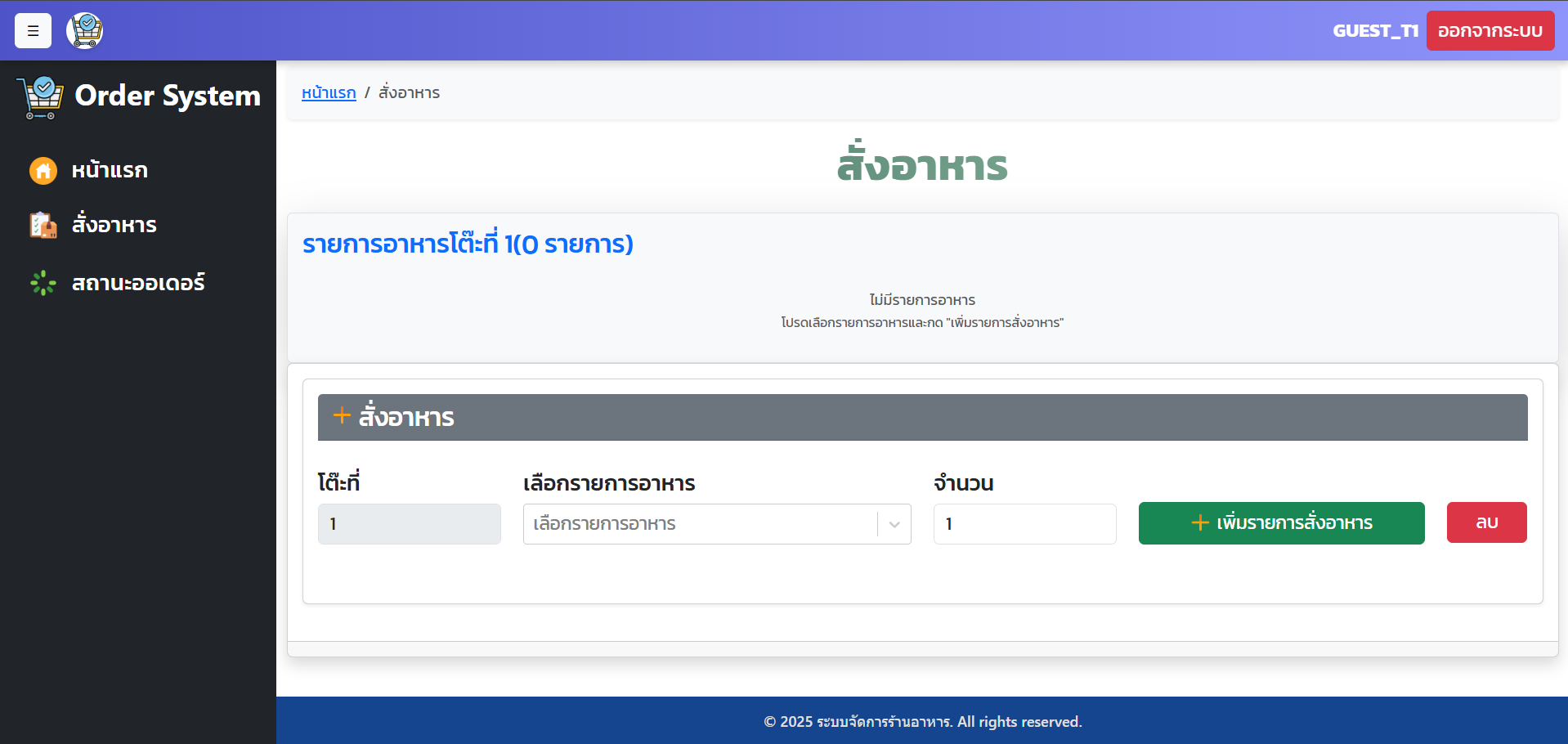
Task: Click the orange home icon in sidebar
Action: (43, 171)
